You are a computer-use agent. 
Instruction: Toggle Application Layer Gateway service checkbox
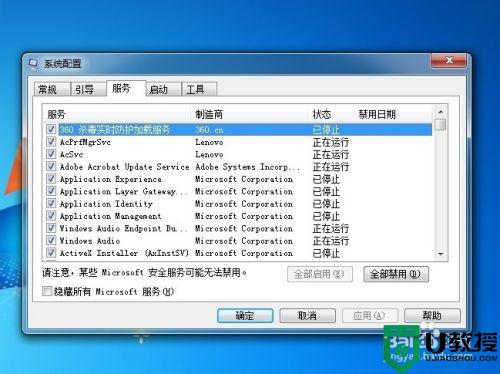pos(51,191)
